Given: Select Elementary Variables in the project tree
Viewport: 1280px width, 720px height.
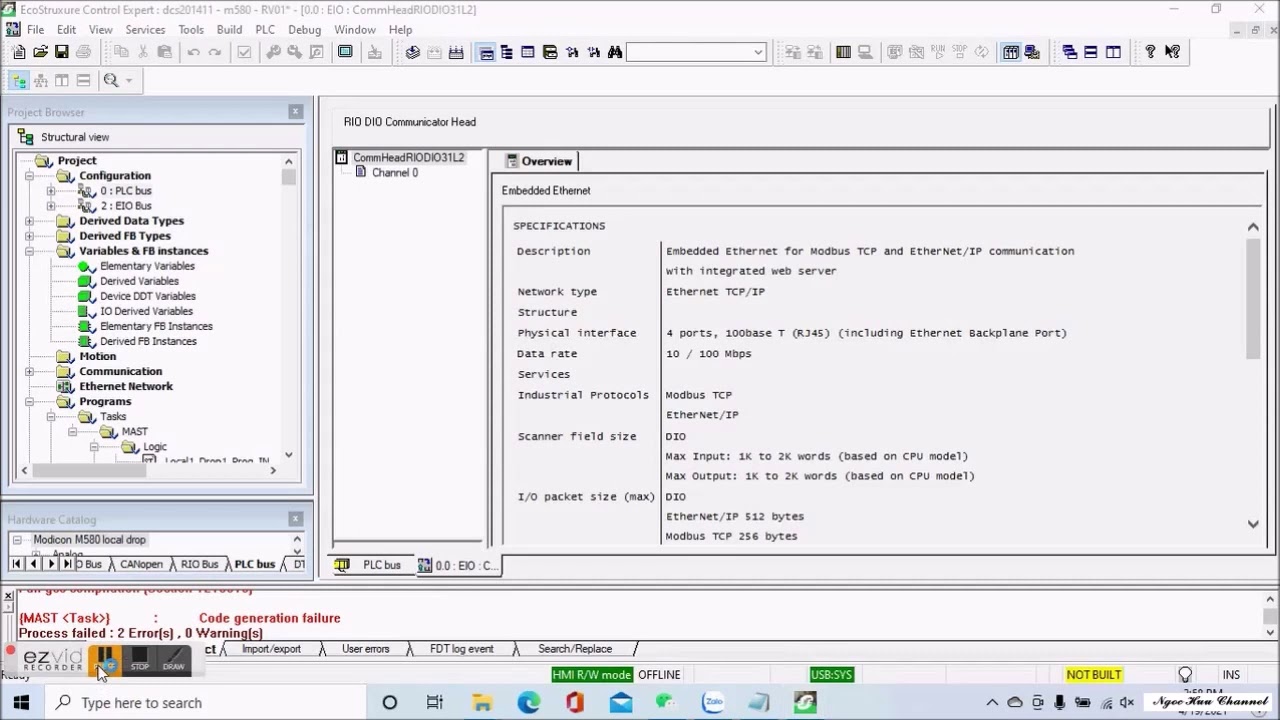Looking at the screenshot, I should 147,266.
